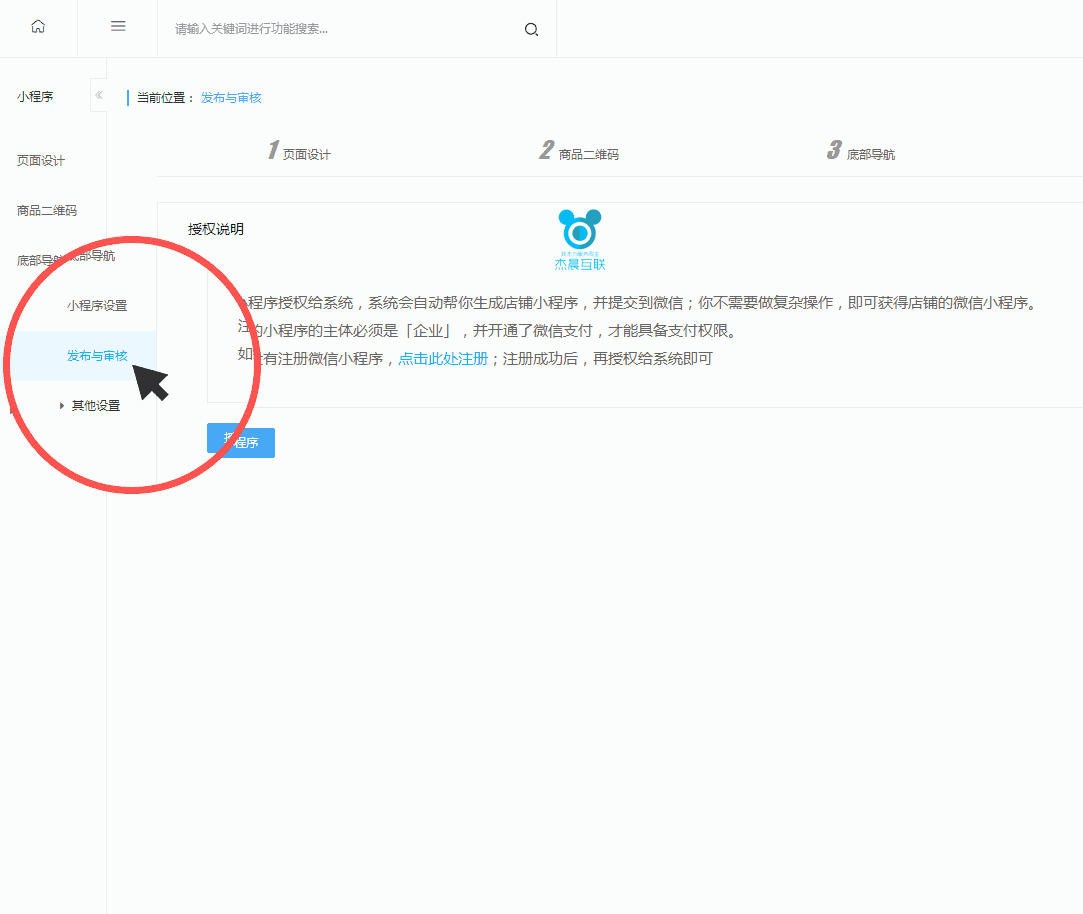Click the step 3 底部导航 indicator

click(x=861, y=152)
